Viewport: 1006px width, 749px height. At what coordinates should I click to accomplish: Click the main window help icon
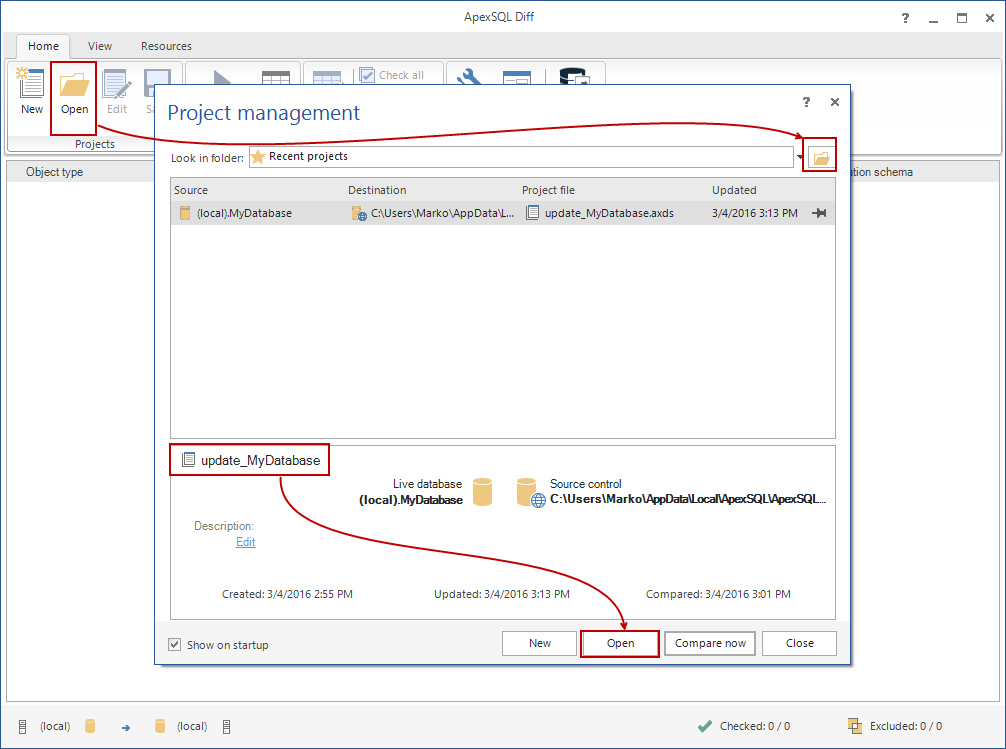(x=905, y=18)
